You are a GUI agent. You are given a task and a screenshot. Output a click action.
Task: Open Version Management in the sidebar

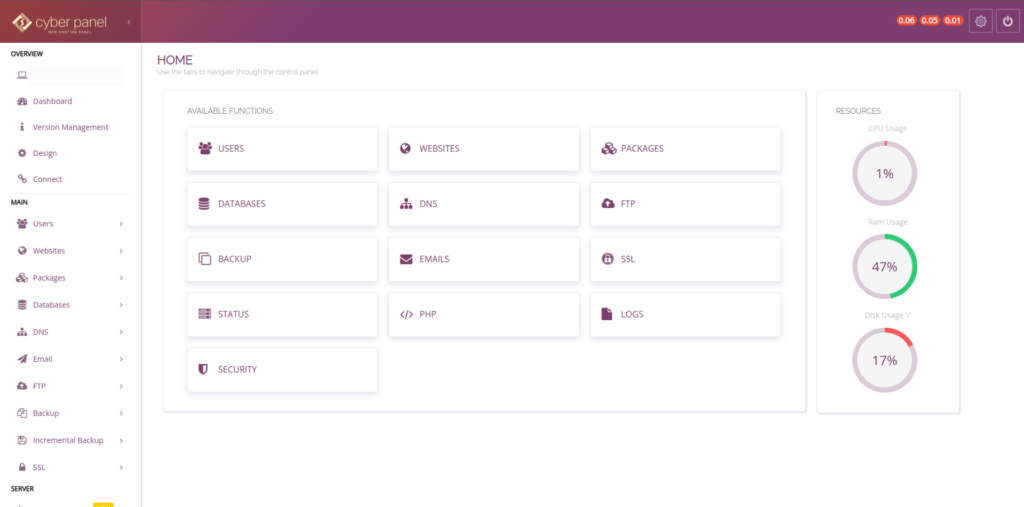point(70,127)
